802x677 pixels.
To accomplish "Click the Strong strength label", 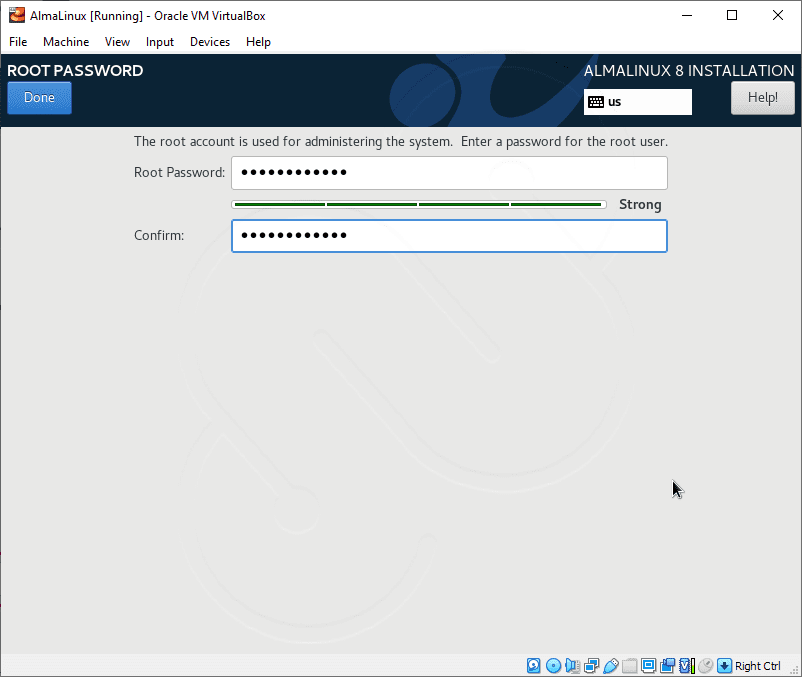I will [640, 205].
